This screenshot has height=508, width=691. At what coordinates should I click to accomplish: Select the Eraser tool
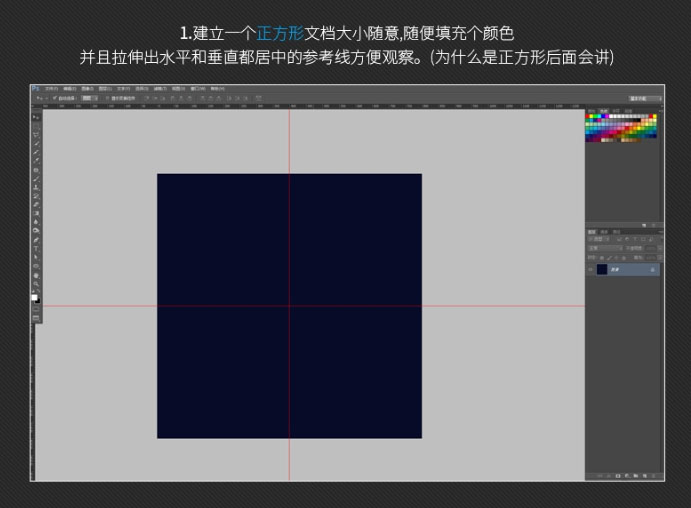(36, 204)
